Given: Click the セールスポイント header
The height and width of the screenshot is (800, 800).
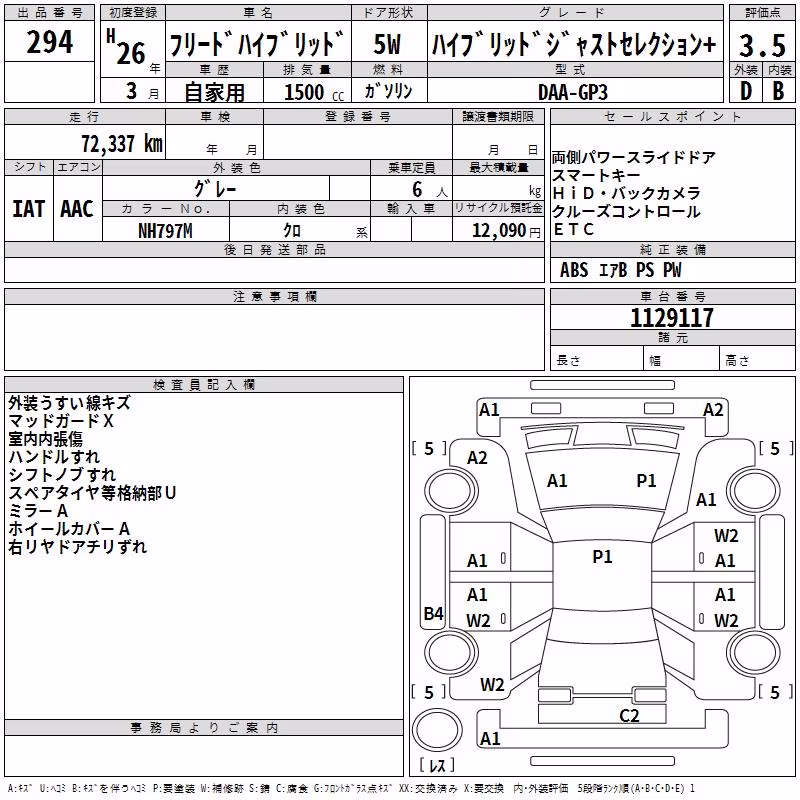Looking at the screenshot, I should tap(672, 117).
